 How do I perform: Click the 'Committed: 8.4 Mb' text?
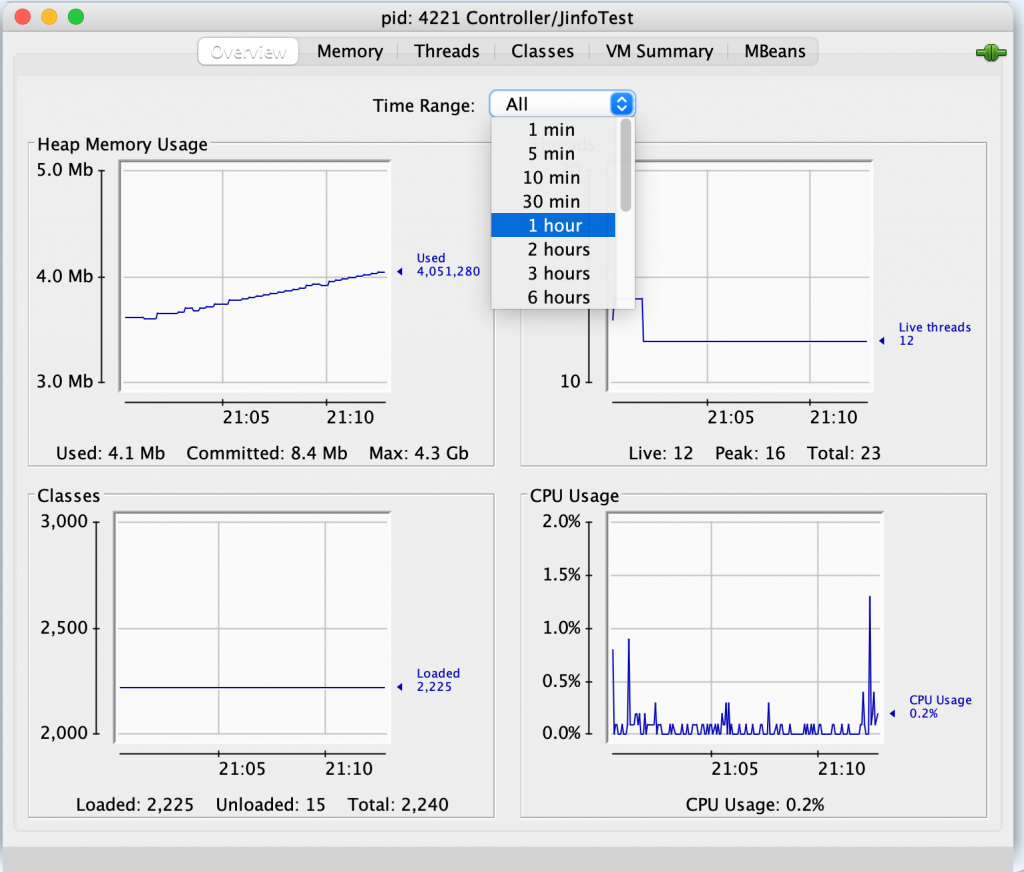pos(266,453)
